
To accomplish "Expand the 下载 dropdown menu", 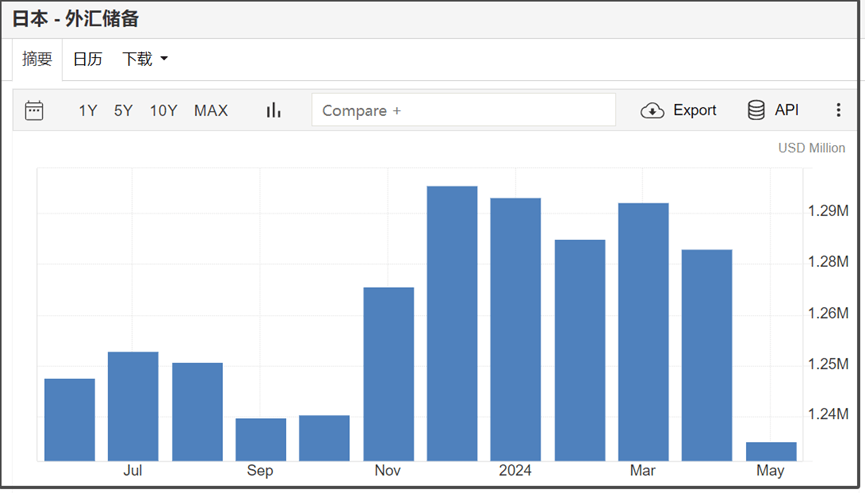I will click(x=145, y=59).
